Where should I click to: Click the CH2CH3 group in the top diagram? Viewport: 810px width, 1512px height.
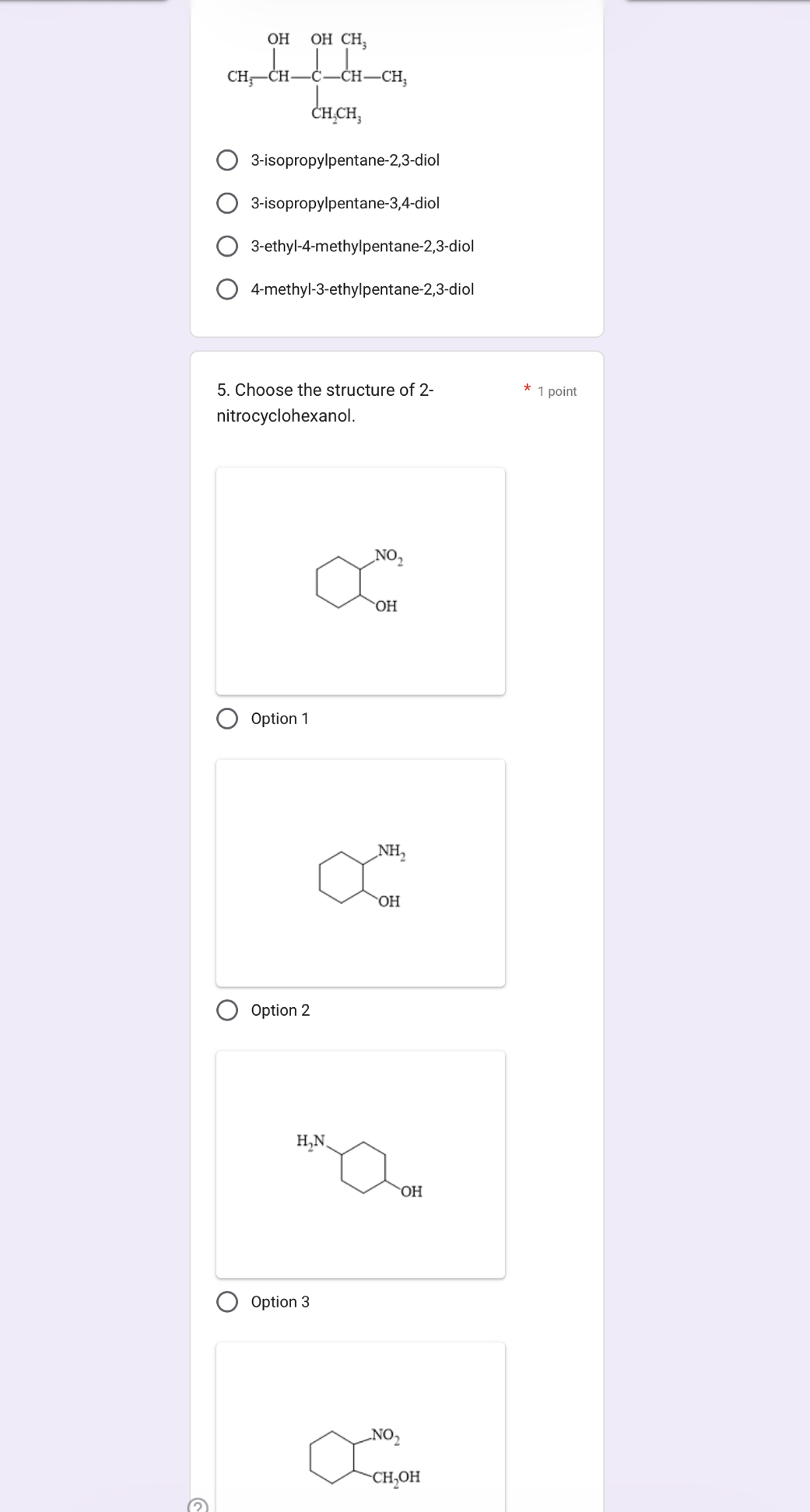coord(336,114)
